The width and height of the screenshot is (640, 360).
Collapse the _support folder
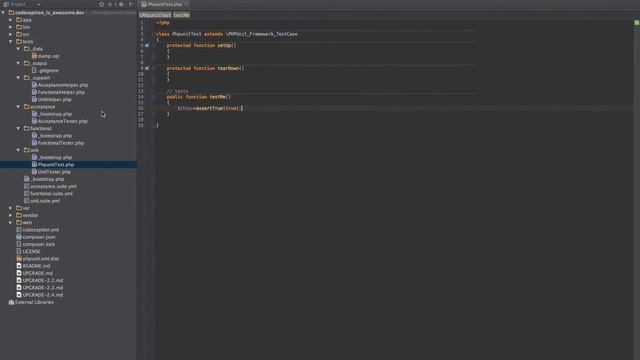(x=18, y=78)
